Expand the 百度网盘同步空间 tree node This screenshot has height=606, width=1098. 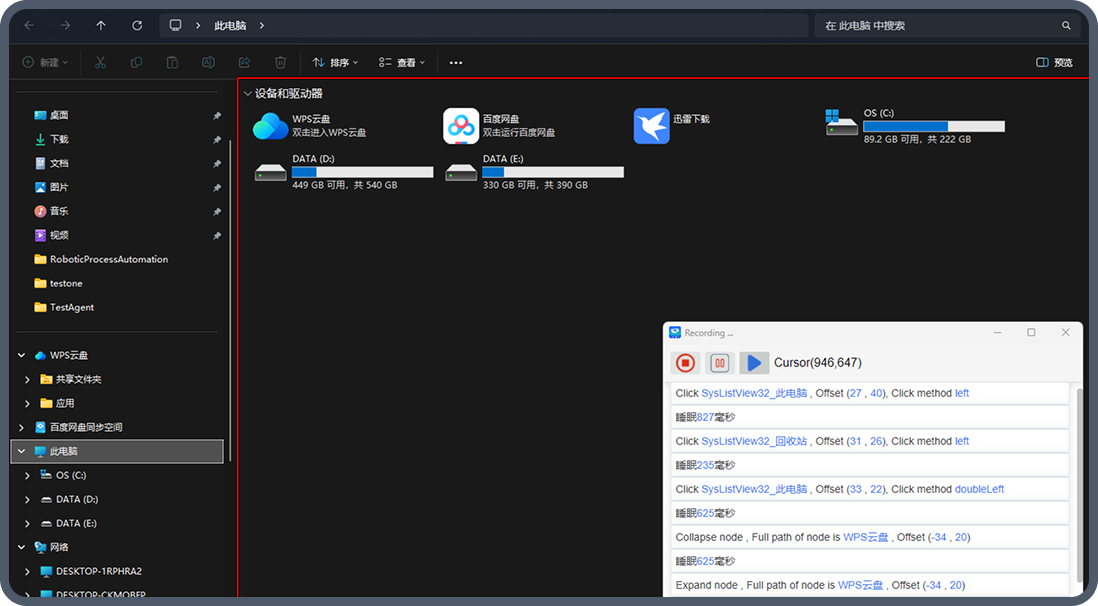[x=22, y=427]
